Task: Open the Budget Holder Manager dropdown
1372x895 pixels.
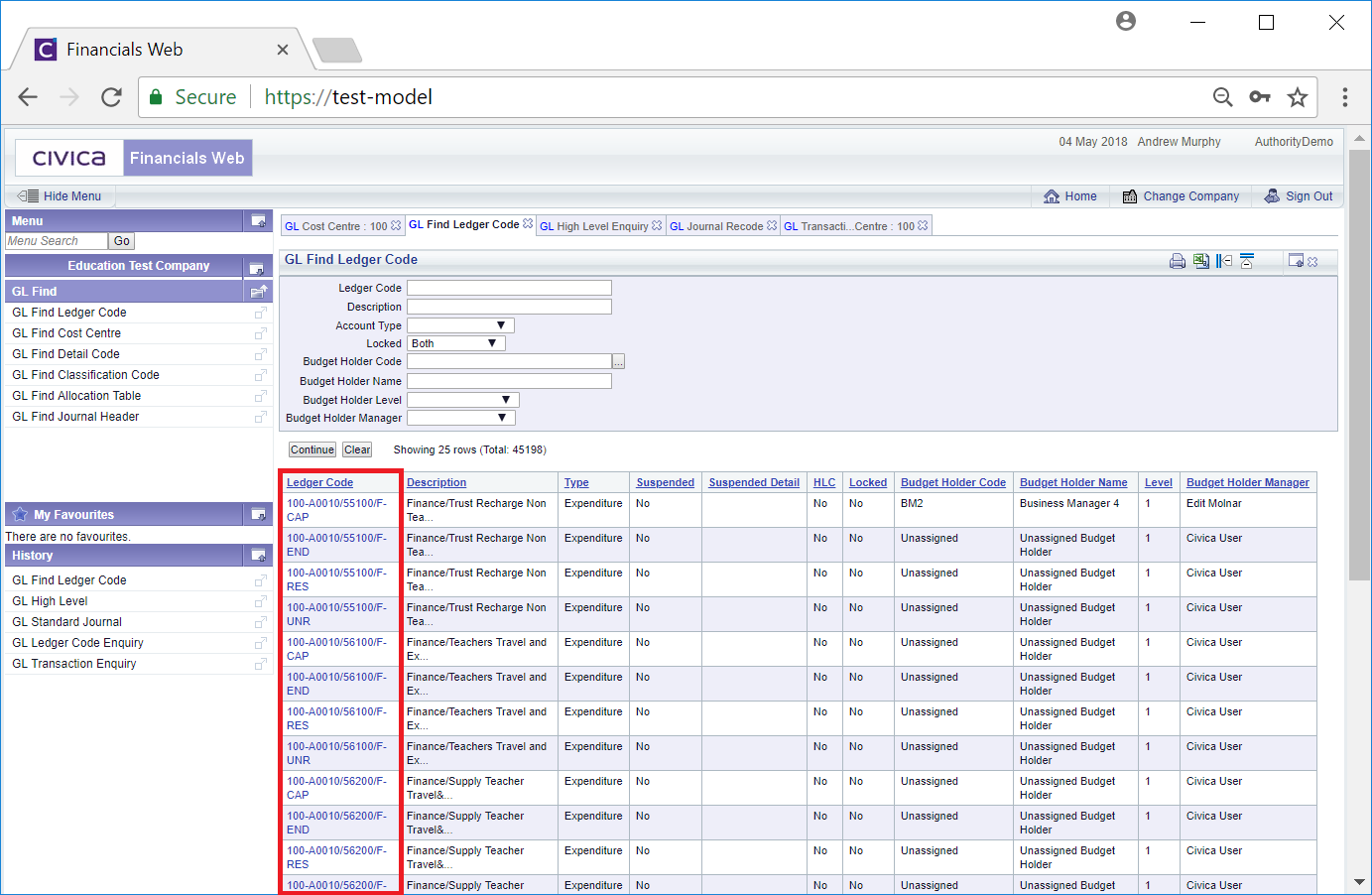Action: pyautogui.click(x=461, y=418)
